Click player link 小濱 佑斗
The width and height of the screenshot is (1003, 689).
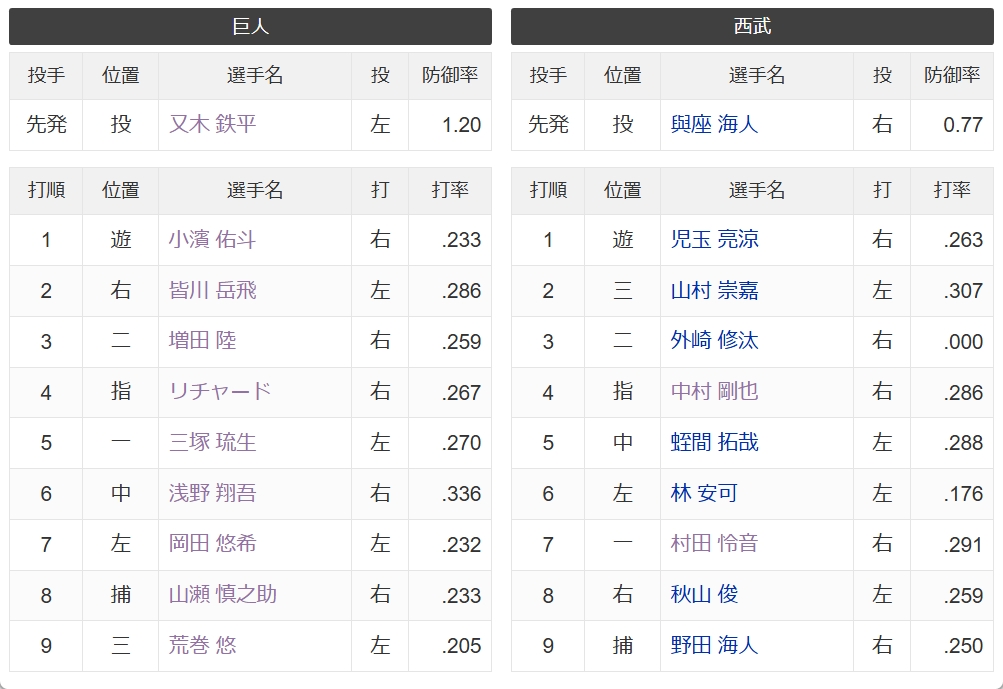point(212,239)
